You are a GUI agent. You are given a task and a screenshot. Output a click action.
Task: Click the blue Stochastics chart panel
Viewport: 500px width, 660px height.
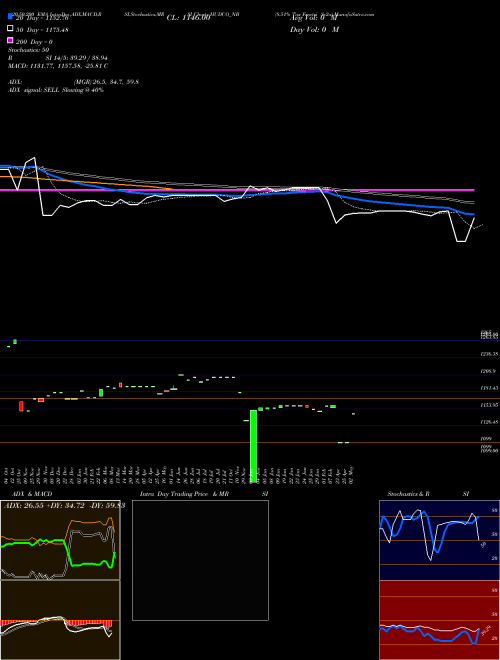(439, 540)
